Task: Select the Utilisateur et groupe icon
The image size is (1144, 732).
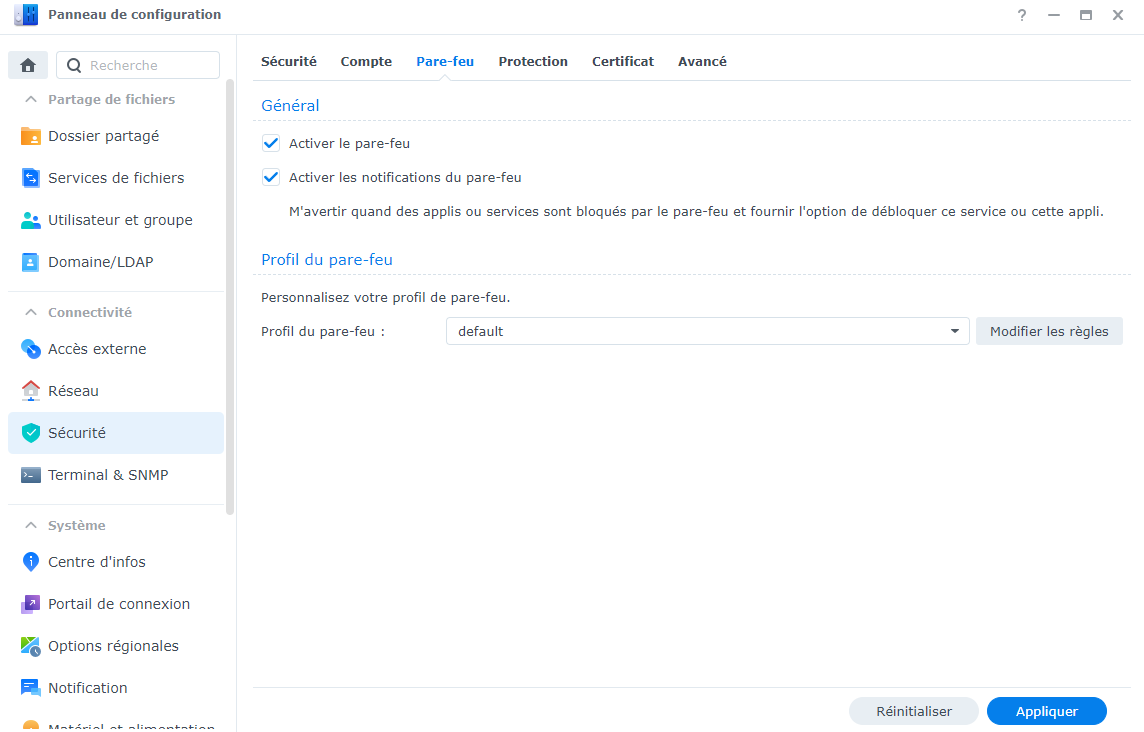Action: [31, 220]
